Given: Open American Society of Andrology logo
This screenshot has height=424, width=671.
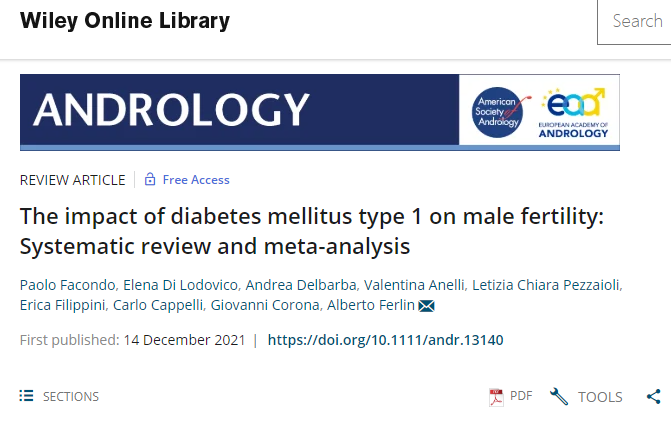Looking at the screenshot, I should coord(501,112).
